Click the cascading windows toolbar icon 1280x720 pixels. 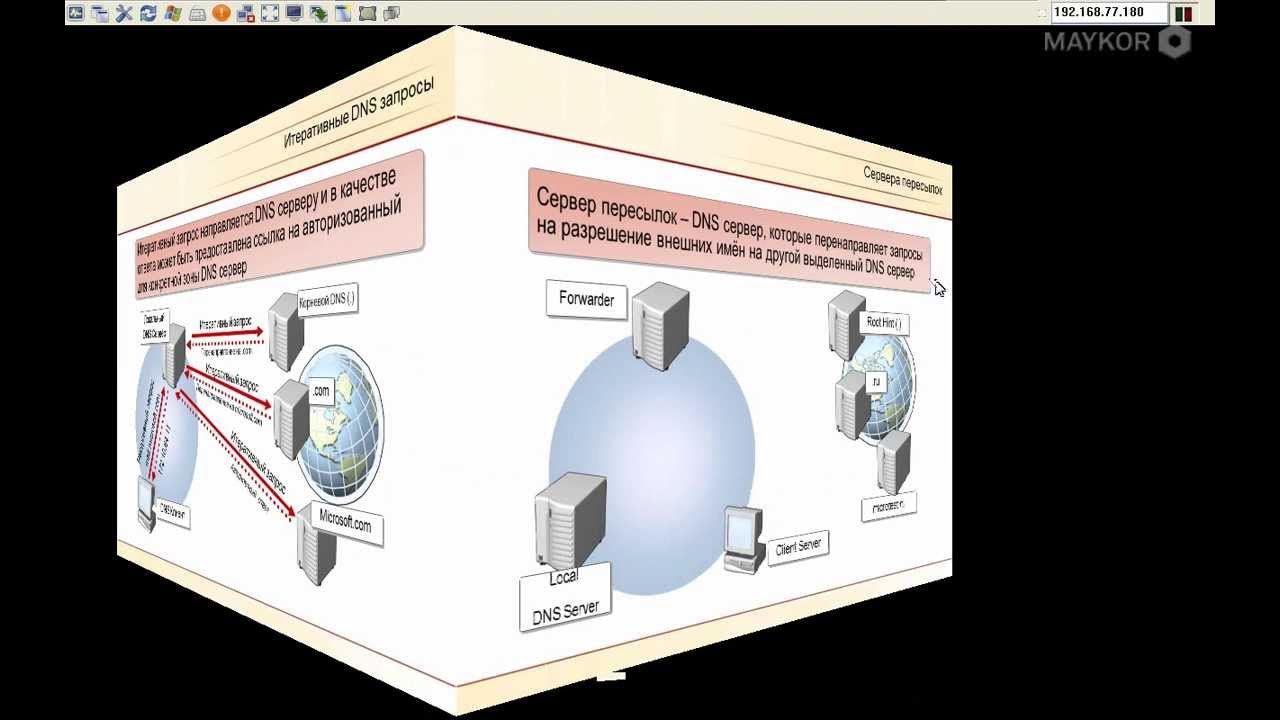(x=100, y=13)
